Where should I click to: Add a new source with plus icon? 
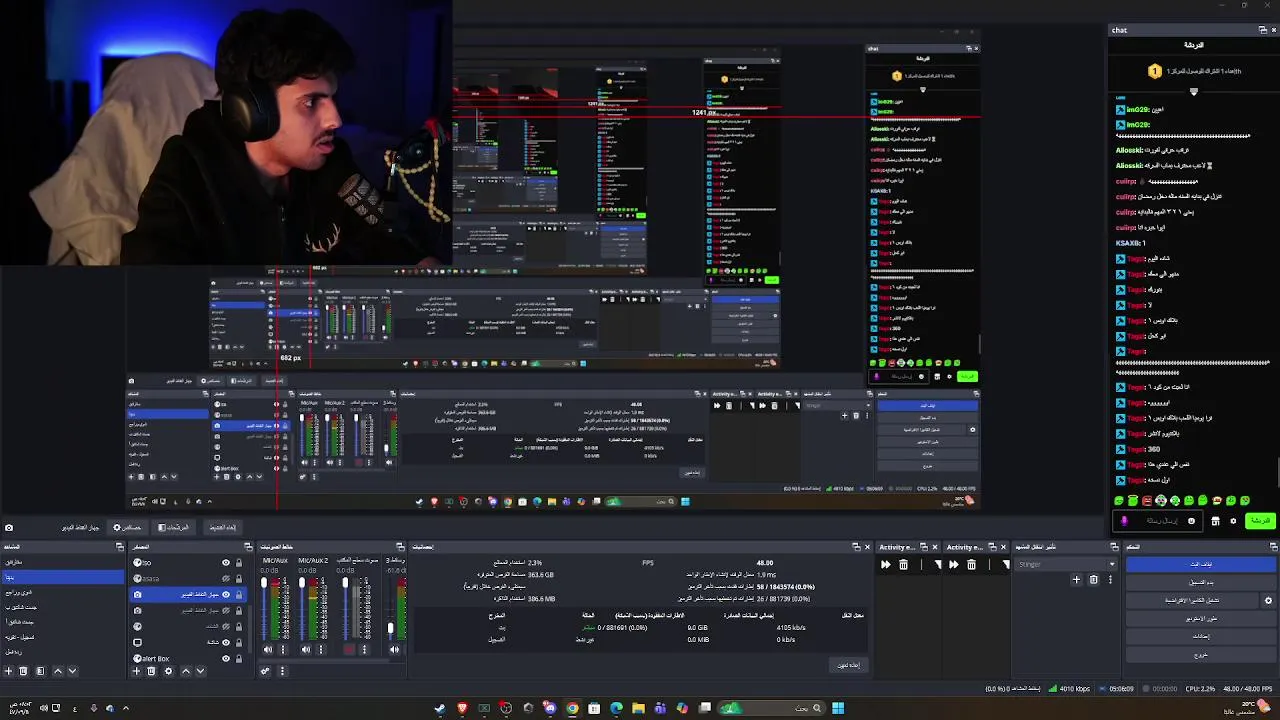click(x=136, y=671)
